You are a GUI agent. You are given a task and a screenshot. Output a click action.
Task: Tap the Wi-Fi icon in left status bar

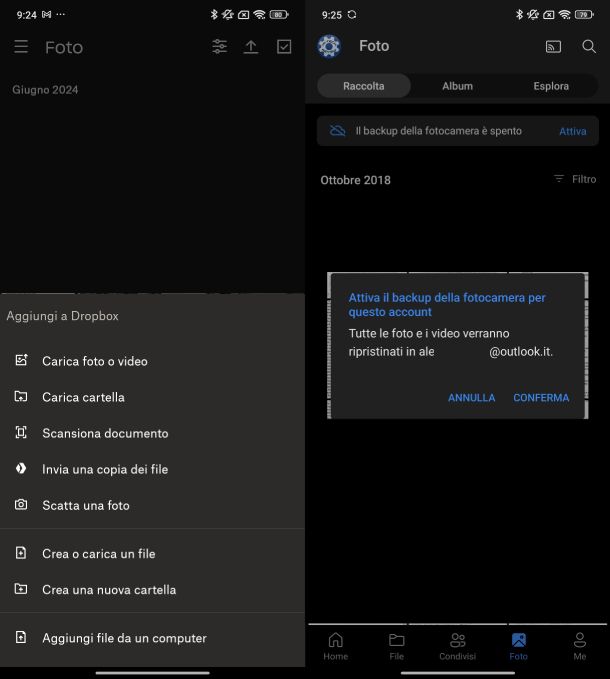click(259, 15)
